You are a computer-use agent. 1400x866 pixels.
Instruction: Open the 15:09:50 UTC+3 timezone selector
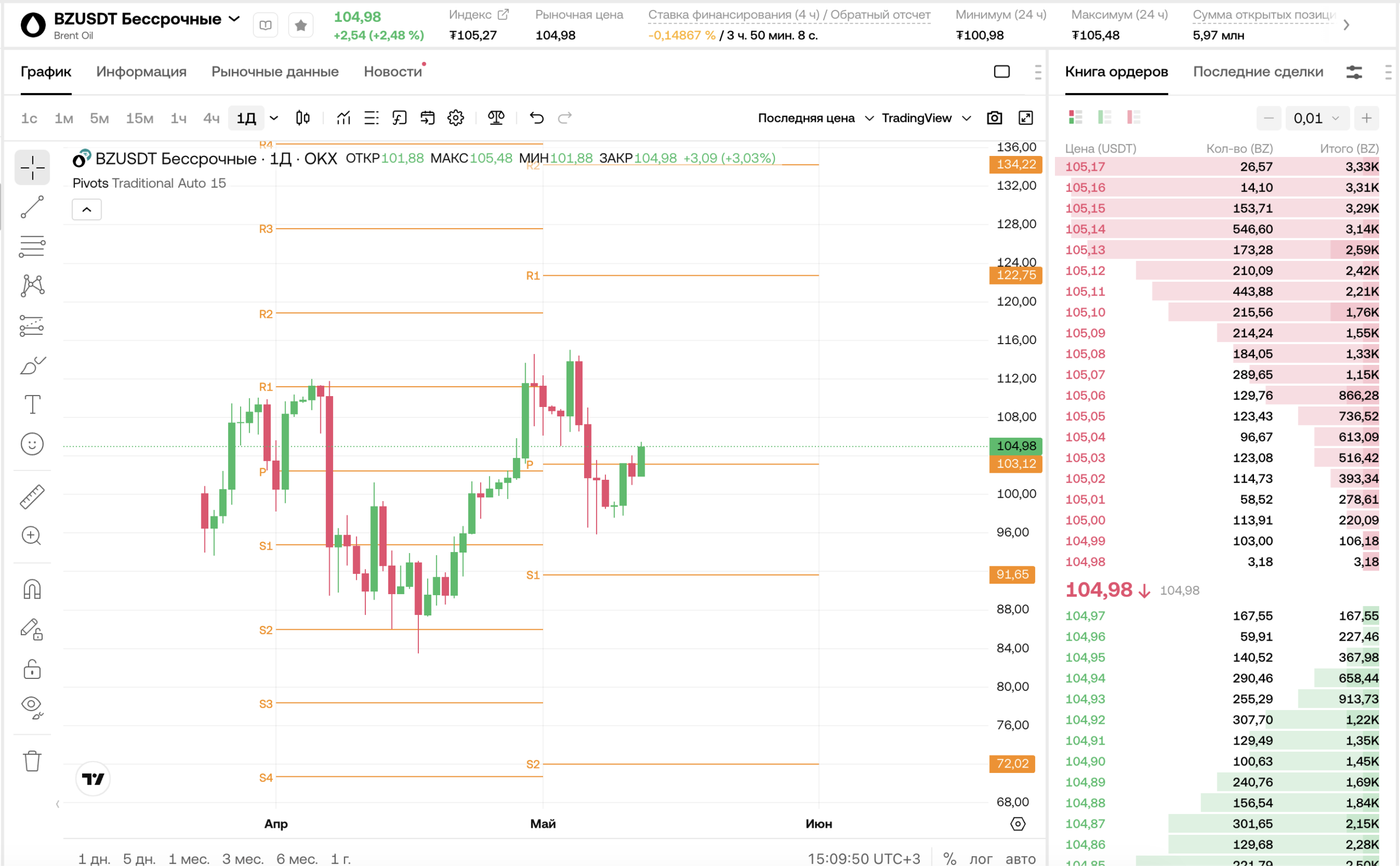[x=864, y=858]
